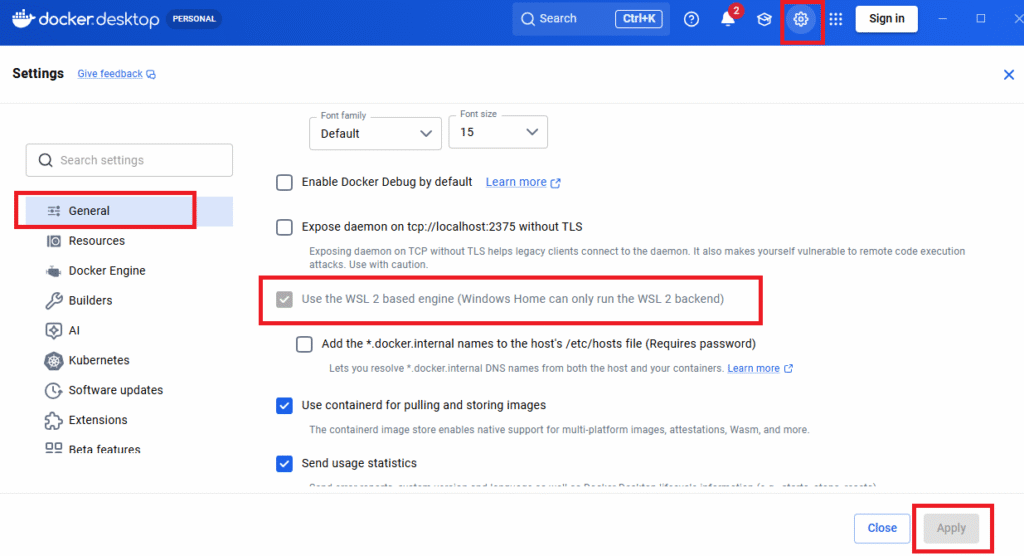Open Docker Engine settings section
This screenshot has height=556, width=1024.
click(129, 270)
